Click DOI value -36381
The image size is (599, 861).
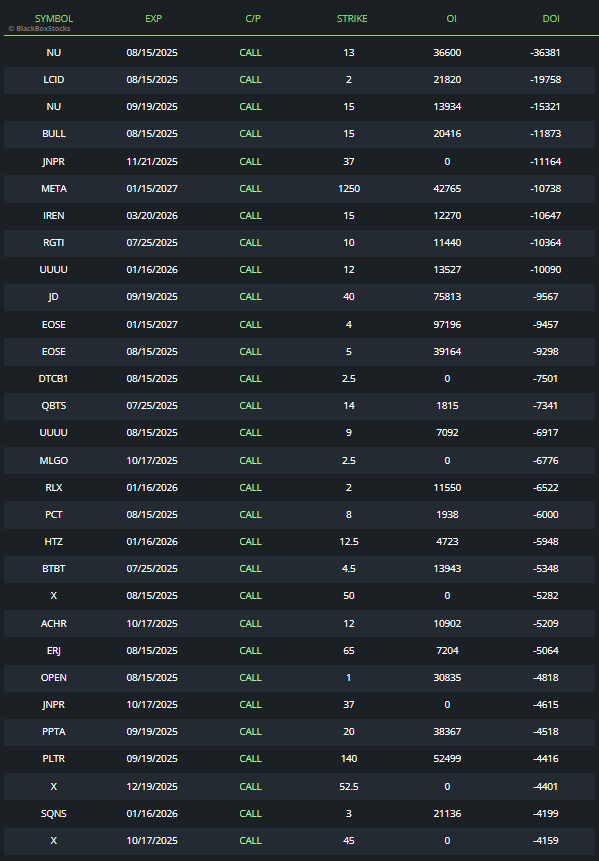pos(546,53)
